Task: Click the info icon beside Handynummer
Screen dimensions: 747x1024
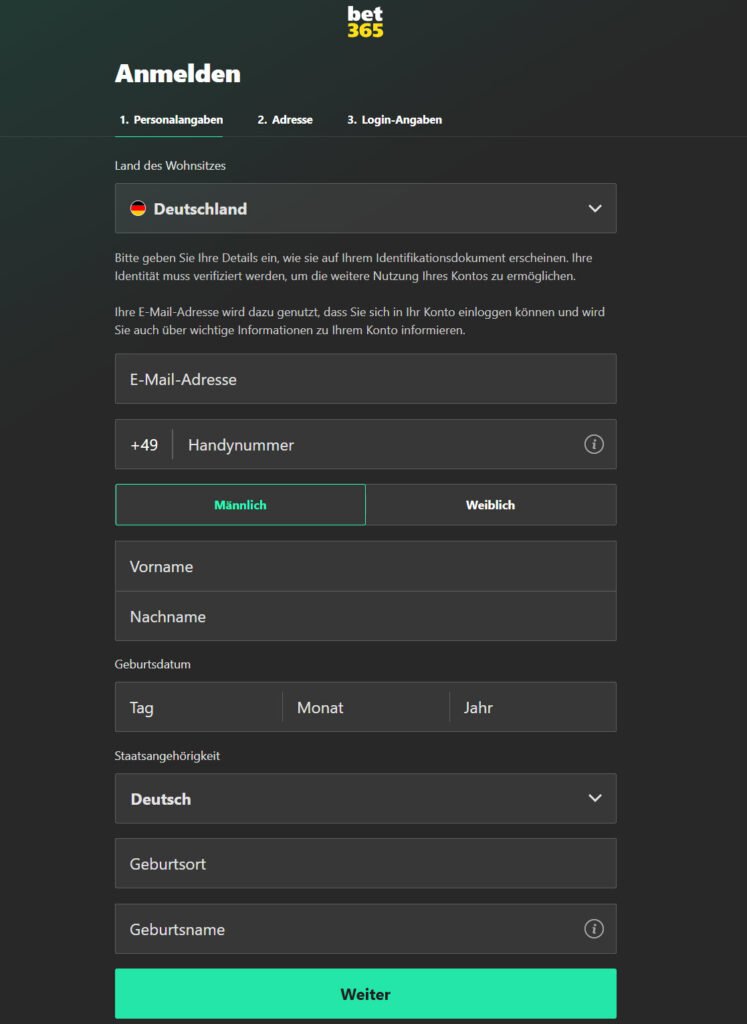Action: pos(594,444)
